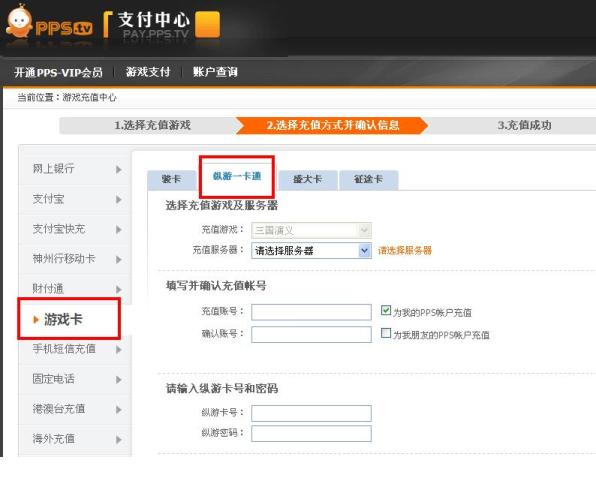Select 港澳台充值 payment method
596x484 pixels.
[75, 409]
